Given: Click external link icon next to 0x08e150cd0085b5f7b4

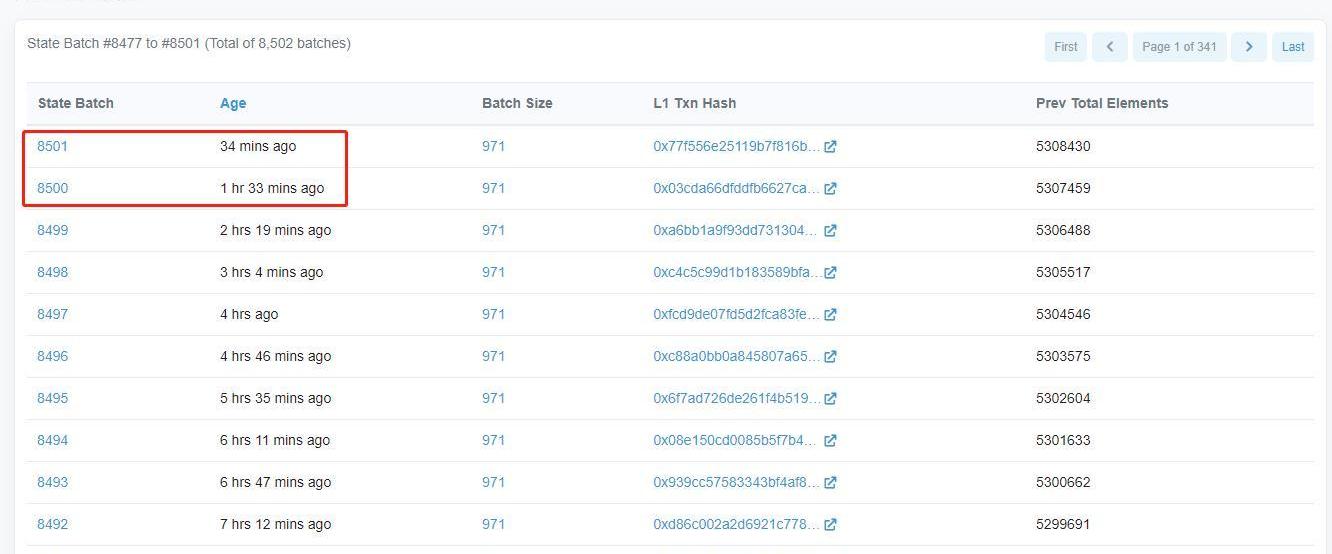Looking at the screenshot, I should (x=830, y=441).
